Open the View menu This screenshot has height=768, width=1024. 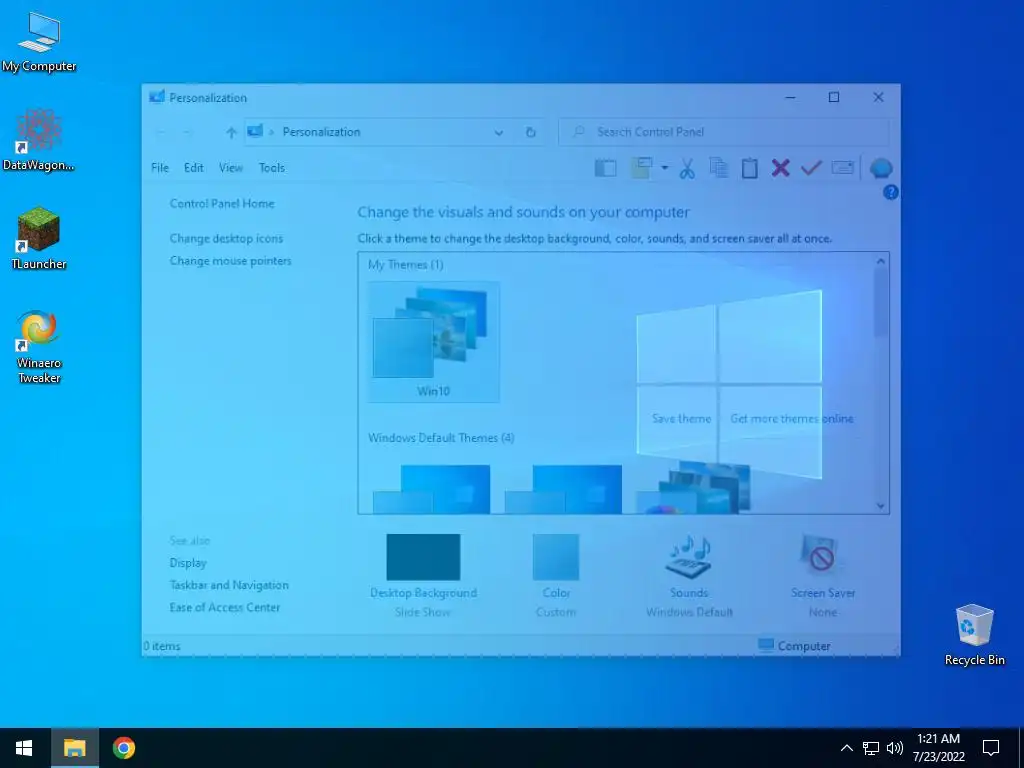[231, 168]
